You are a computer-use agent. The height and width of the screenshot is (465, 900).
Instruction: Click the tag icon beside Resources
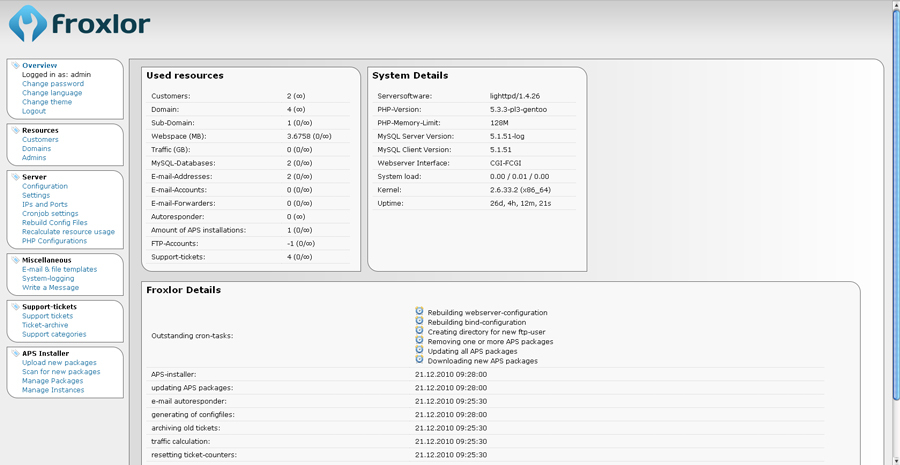coord(15,130)
